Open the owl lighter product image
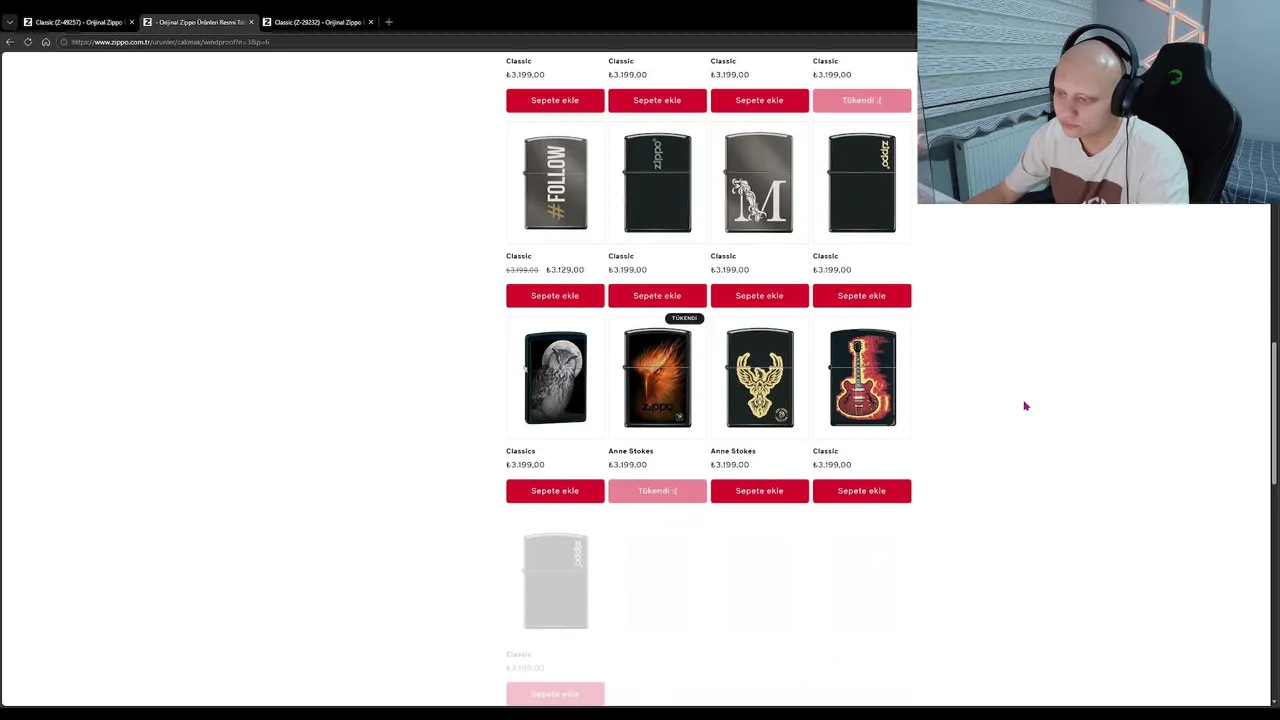The image size is (1280, 720). (556, 379)
